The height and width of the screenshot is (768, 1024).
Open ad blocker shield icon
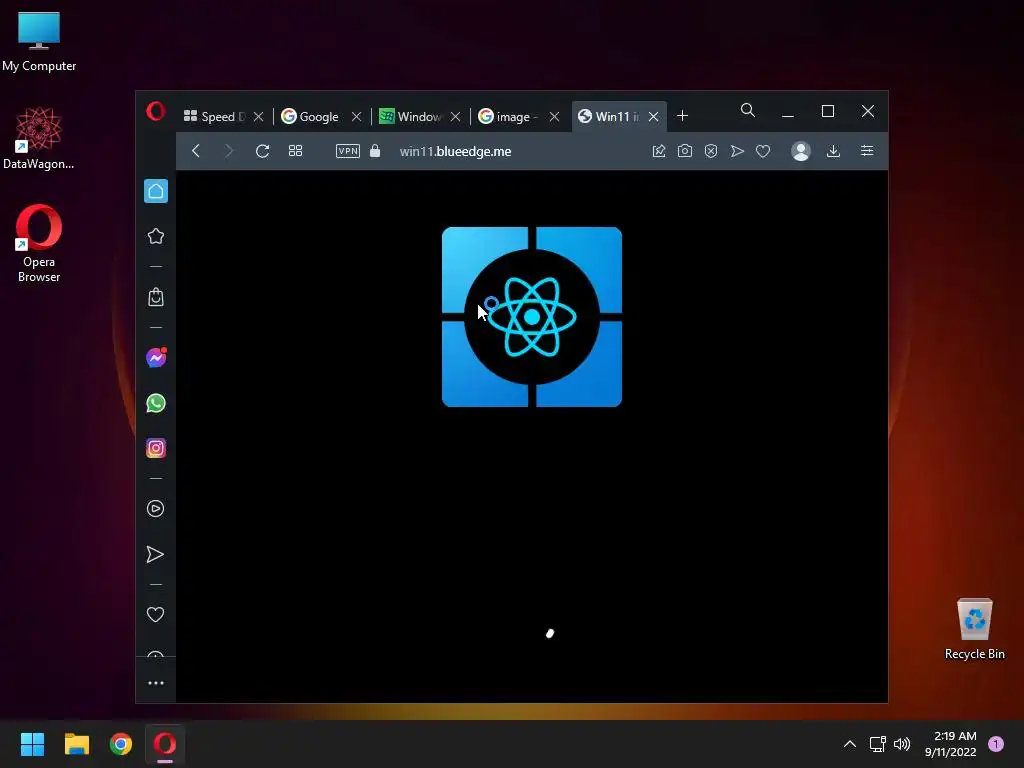pos(711,151)
